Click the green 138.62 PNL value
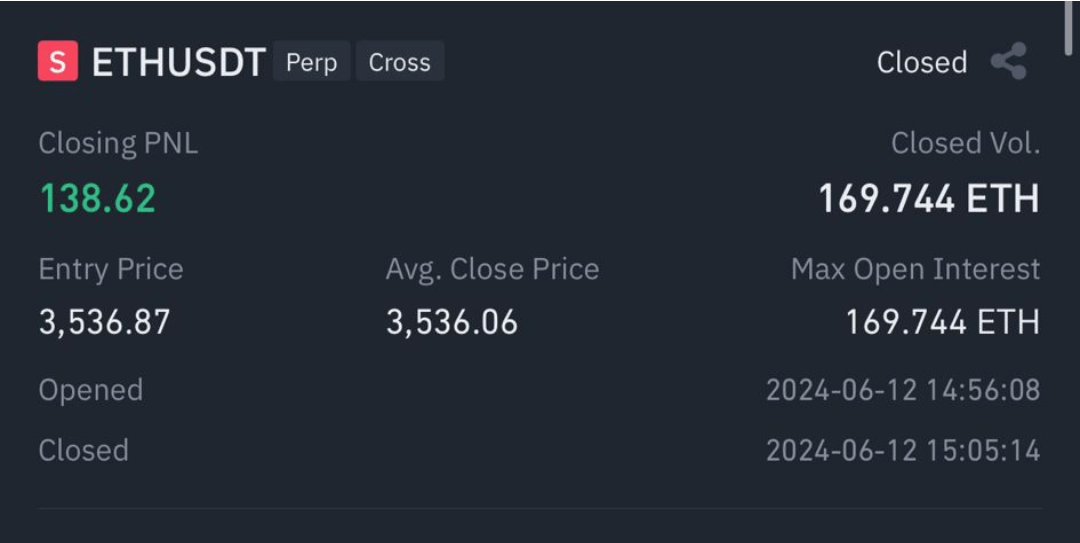 pyautogui.click(x=98, y=198)
